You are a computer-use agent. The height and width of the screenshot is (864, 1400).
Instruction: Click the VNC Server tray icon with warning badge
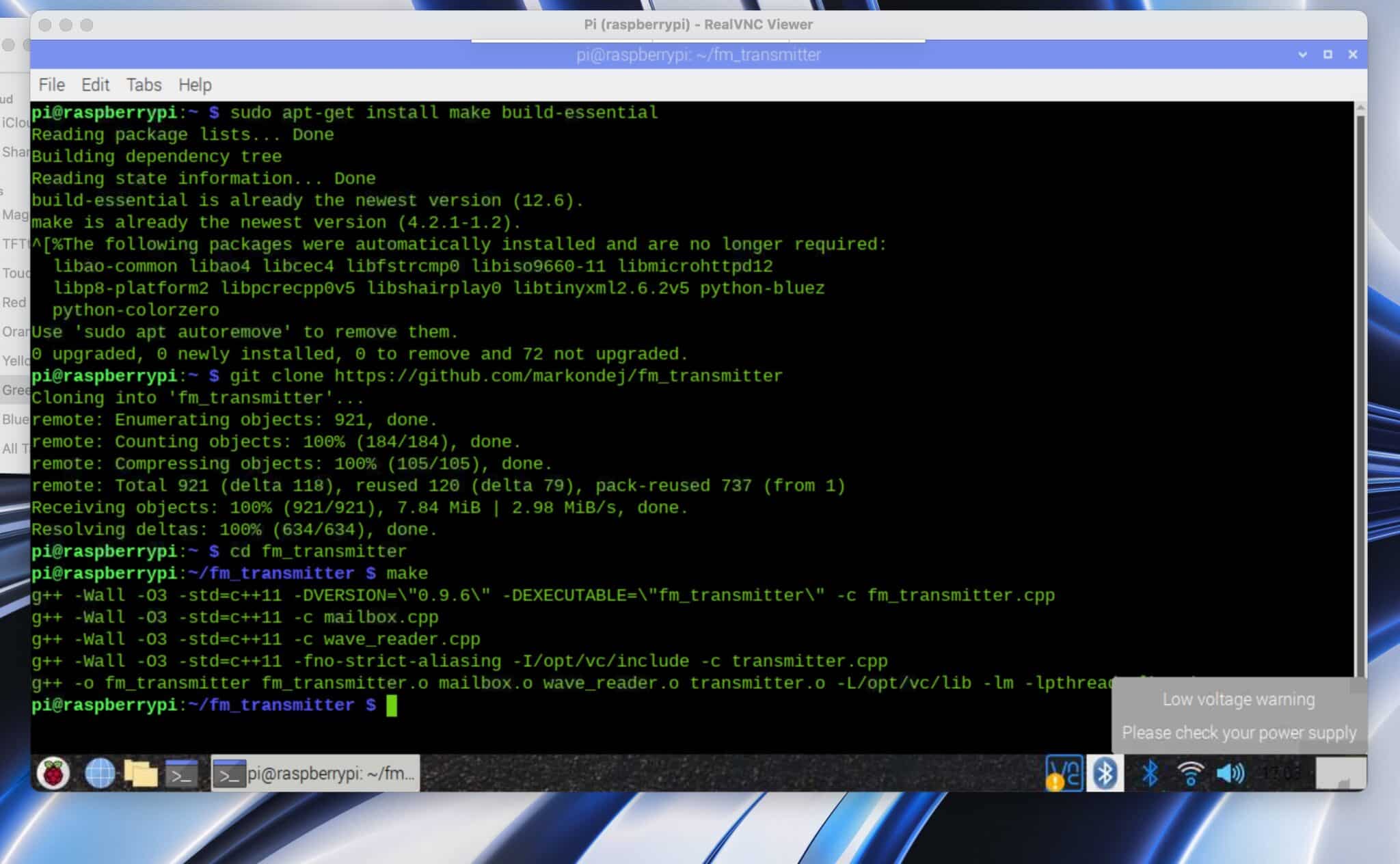(1064, 773)
